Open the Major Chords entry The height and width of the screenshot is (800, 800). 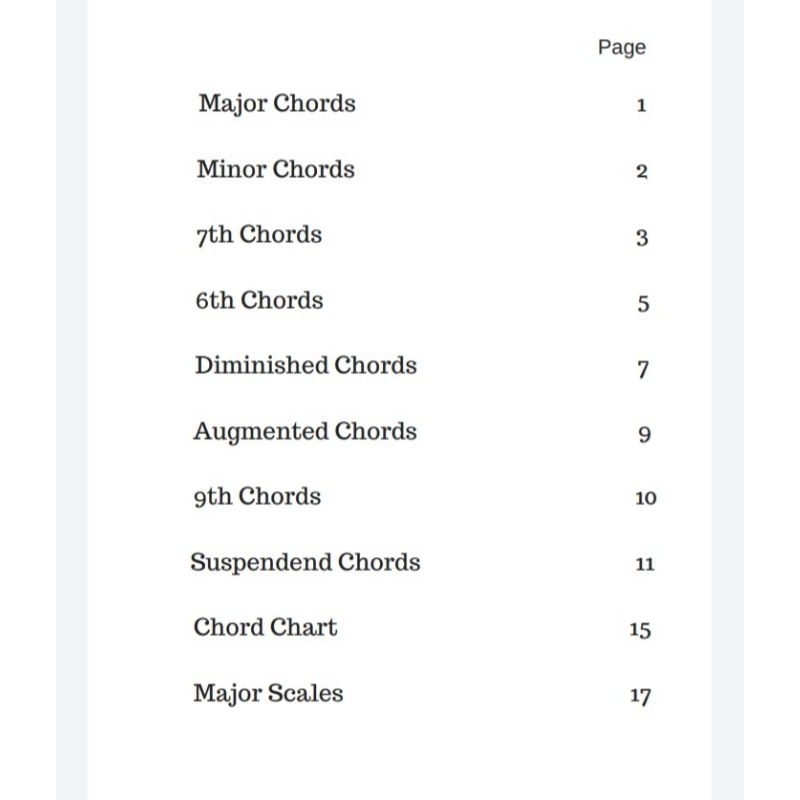coord(277,104)
